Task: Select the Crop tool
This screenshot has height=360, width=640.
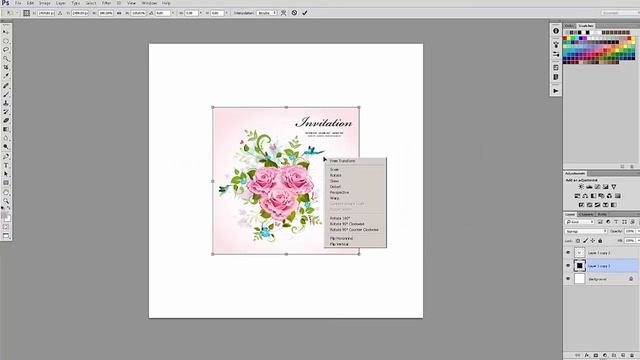Action: tap(6, 67)
